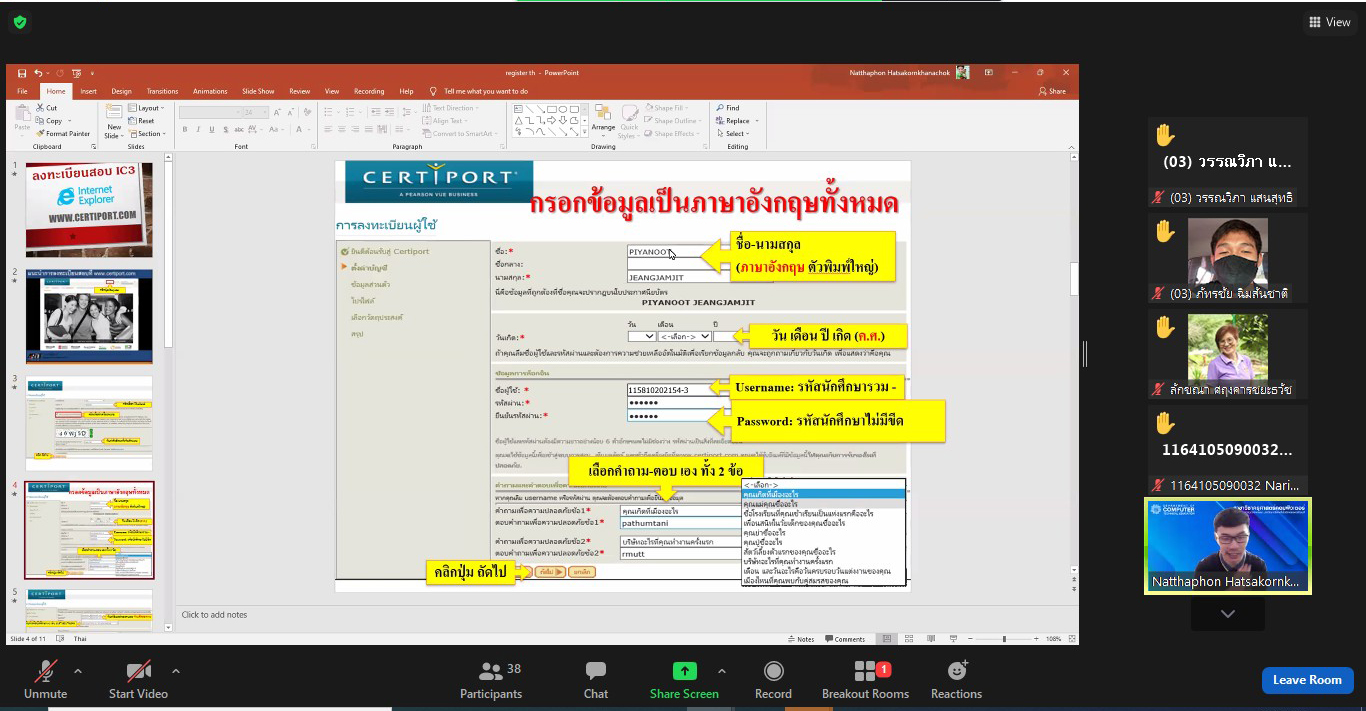The width and height of the screenshot is (1366, 711).
Task: Expand share options arrow next to Share Screen
Action: 722,671
